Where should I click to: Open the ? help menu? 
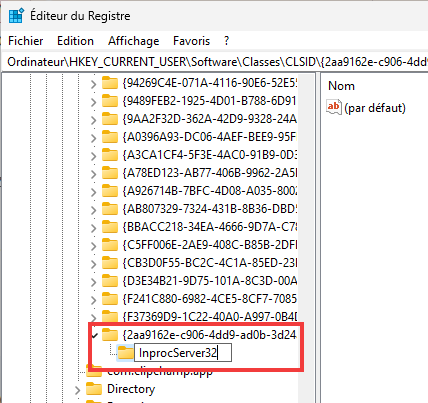point(227,41)
